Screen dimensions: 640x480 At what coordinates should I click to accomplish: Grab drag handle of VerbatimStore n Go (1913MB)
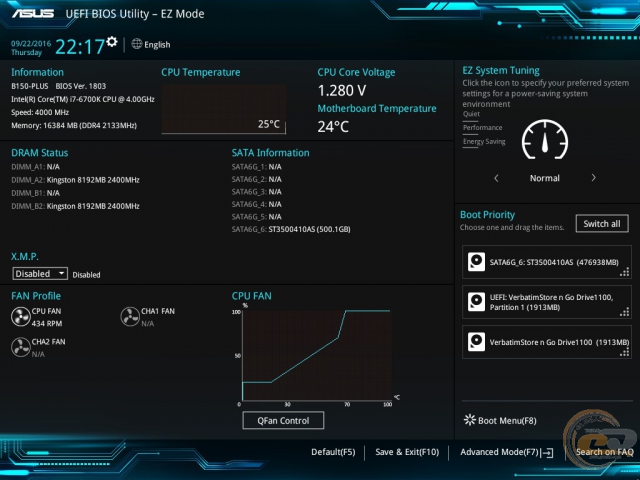coord(624,352)
